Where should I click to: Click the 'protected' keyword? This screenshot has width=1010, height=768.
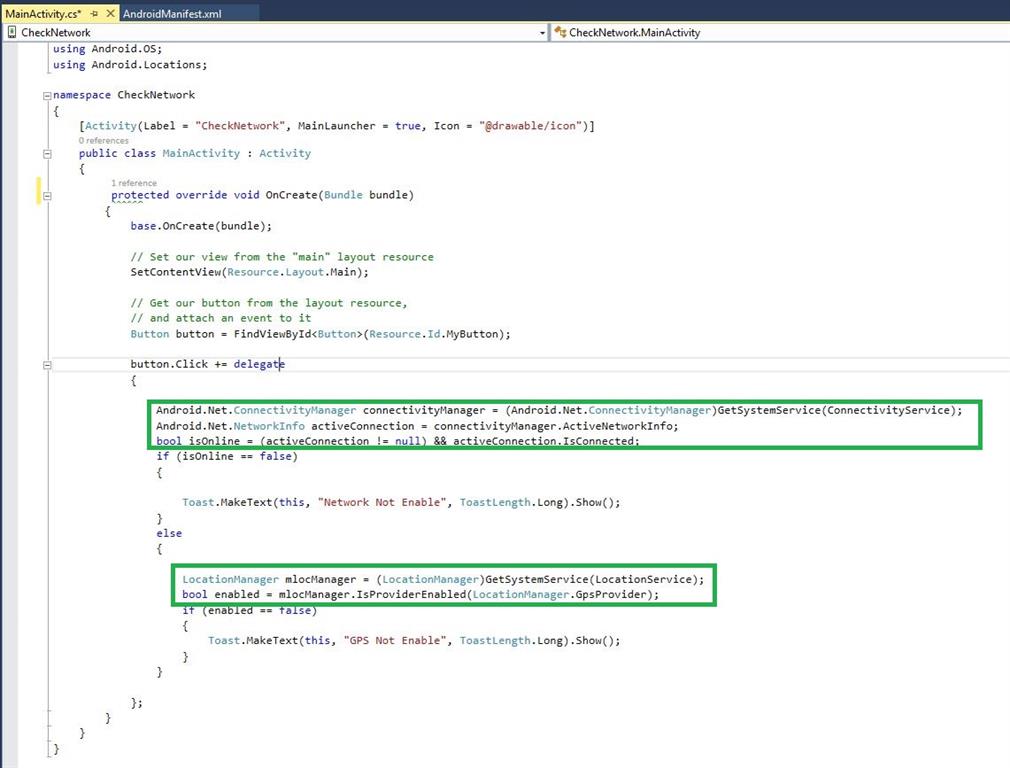tap(140, 195)
